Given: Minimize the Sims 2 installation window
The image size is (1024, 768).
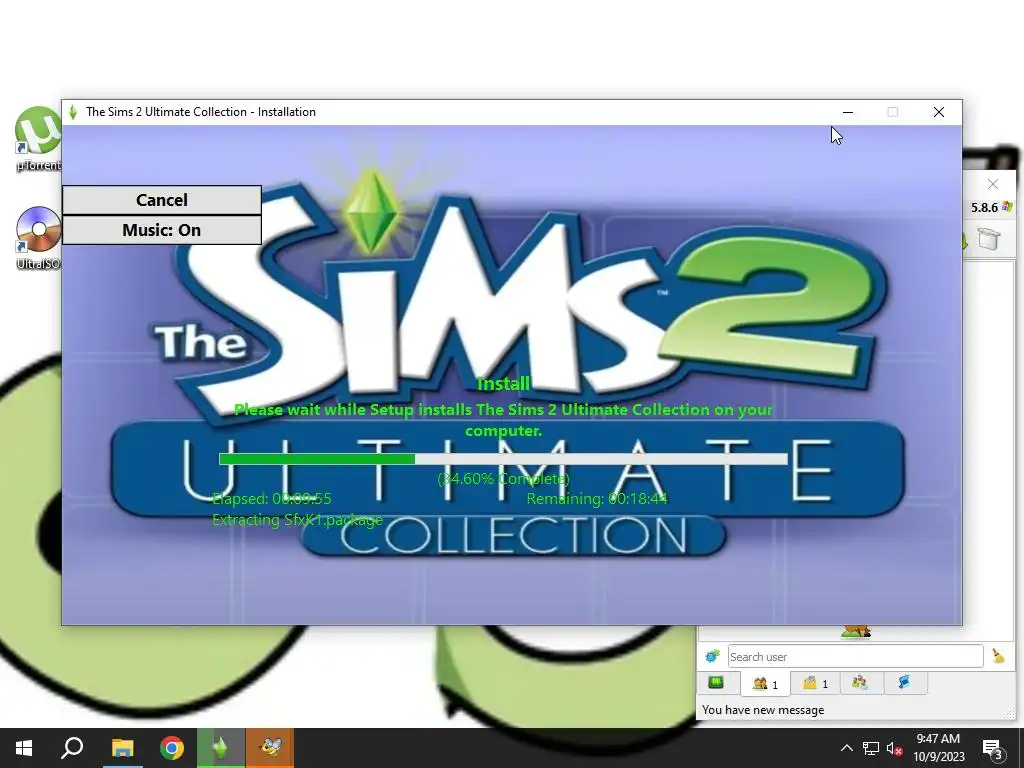Looking at the screenshot, I should click(848, 112).
